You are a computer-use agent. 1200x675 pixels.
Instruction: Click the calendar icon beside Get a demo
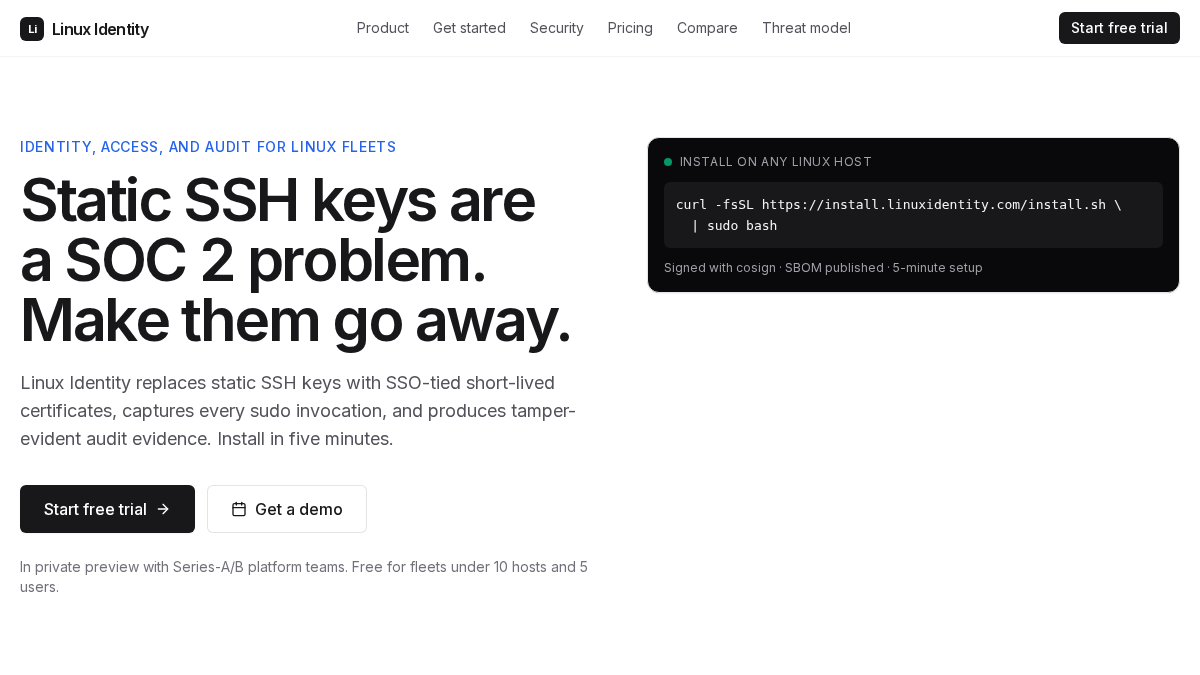point(239,509)
